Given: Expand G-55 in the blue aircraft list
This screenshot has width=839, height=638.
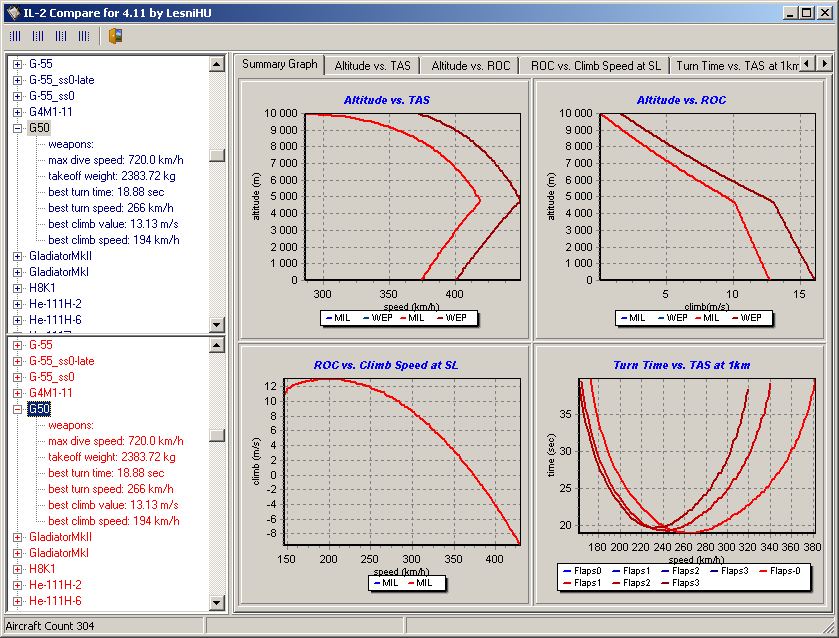Looking at the screenshot, I should [18, 64].
